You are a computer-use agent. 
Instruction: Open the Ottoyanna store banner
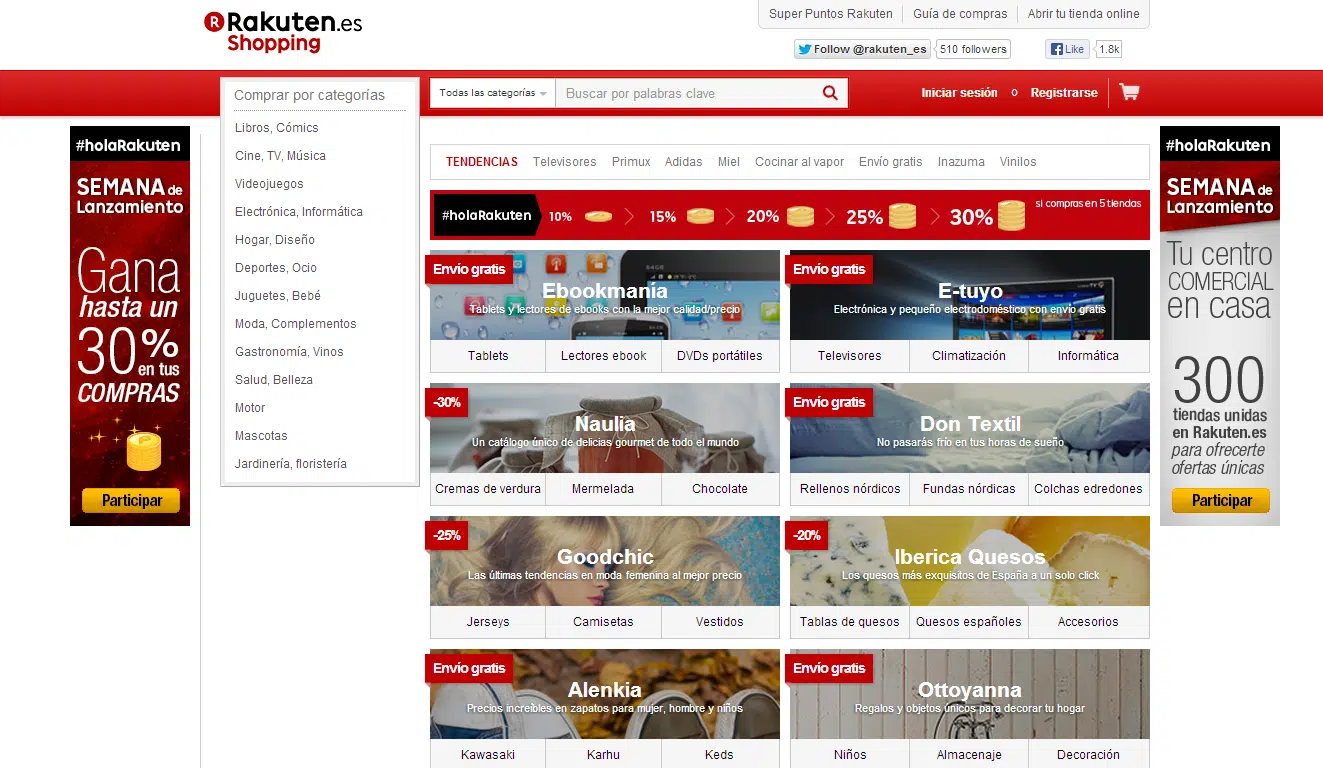coord(970,694)
